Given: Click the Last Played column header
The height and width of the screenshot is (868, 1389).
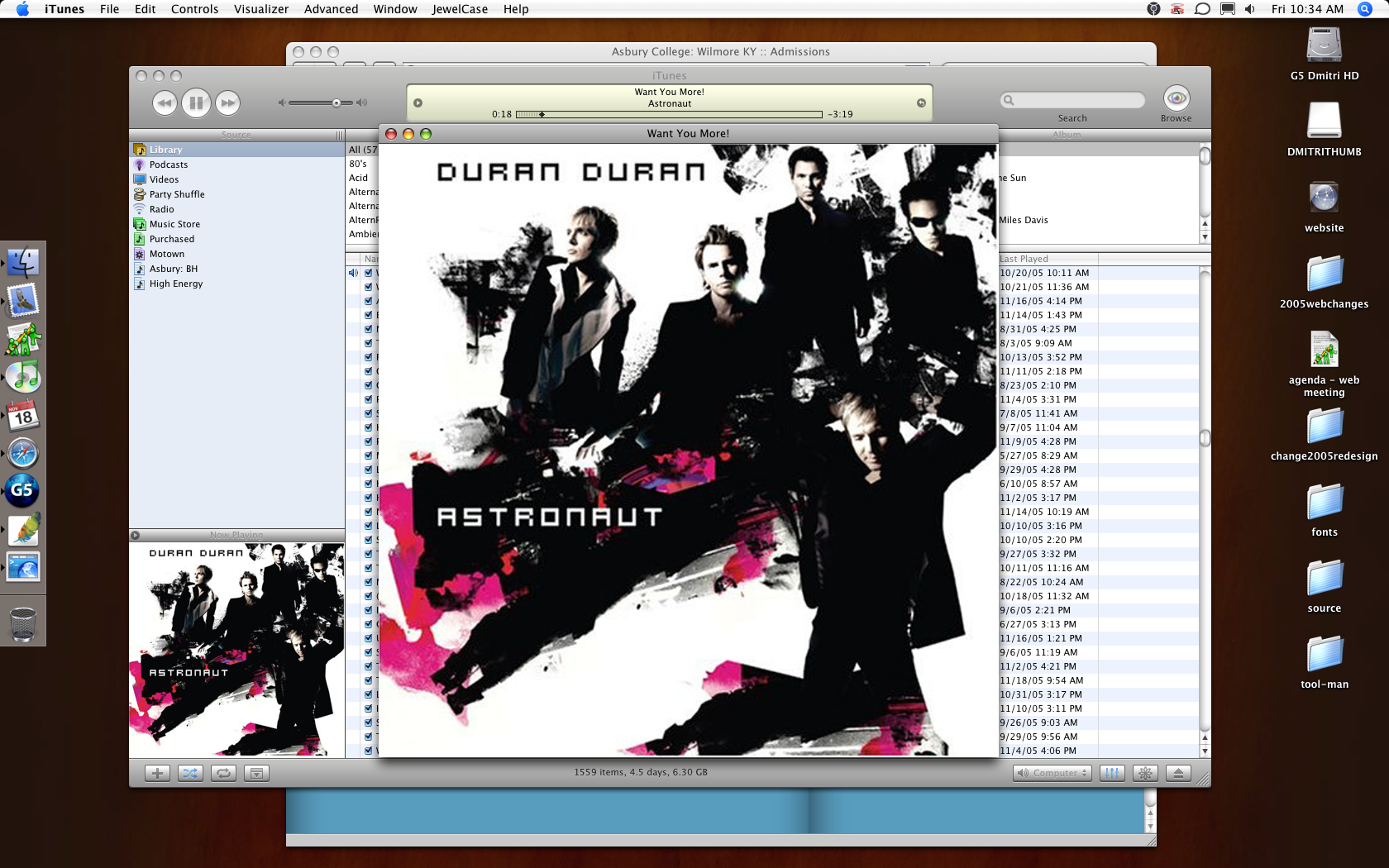Looking at the screenshot, I should tap(1048, 259).
